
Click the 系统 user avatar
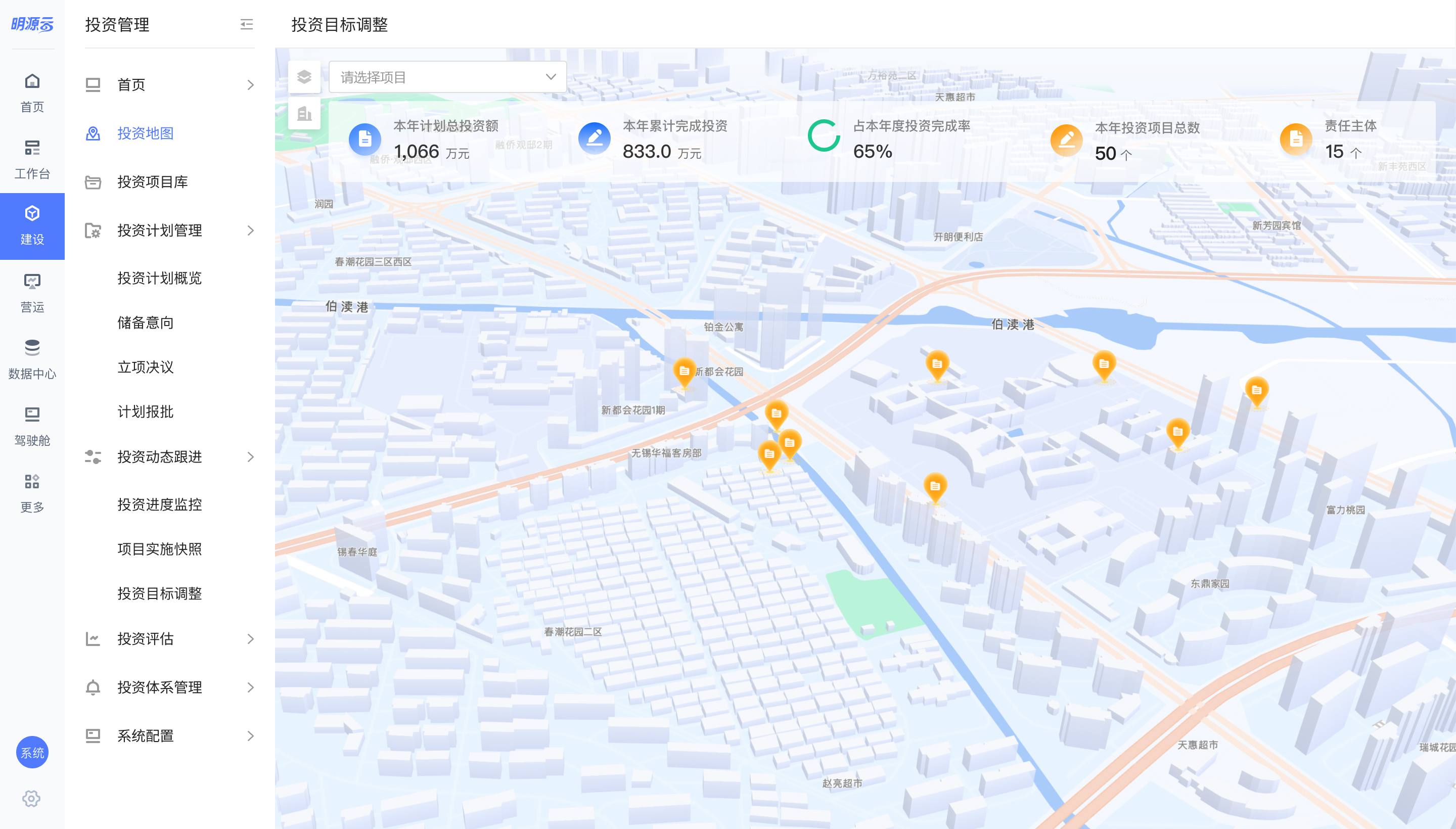click(x=32, y=752)
